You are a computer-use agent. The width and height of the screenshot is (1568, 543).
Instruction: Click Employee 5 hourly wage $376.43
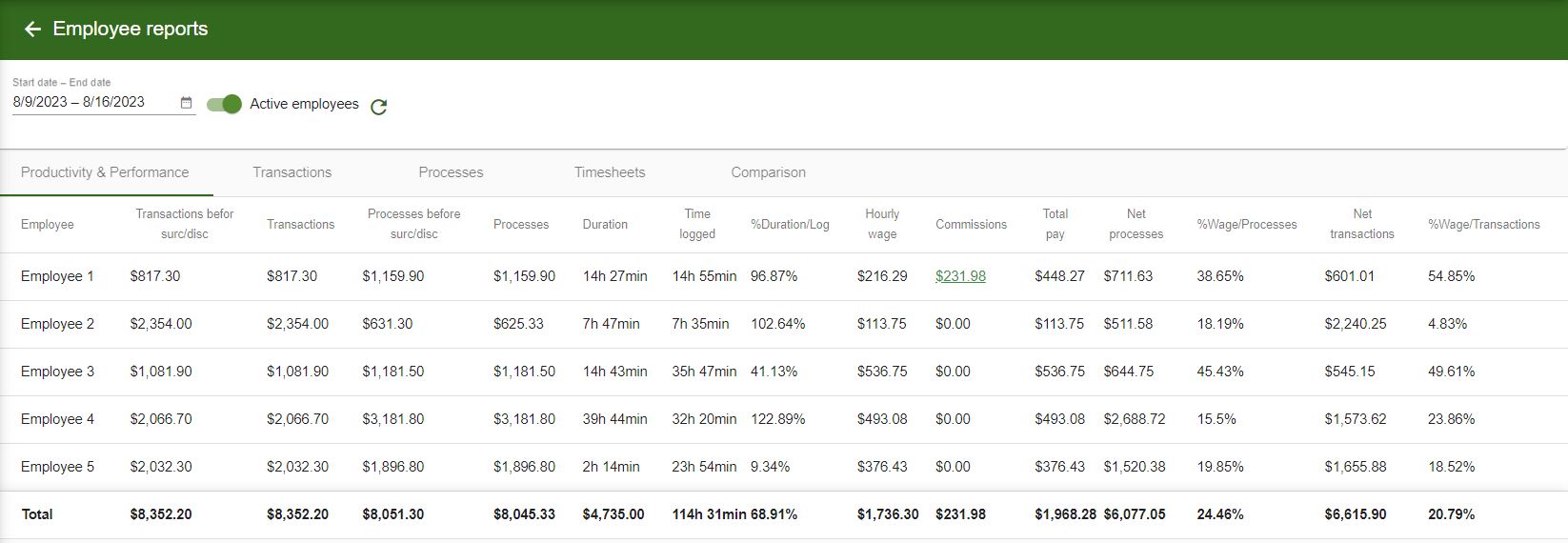point(882,467)
